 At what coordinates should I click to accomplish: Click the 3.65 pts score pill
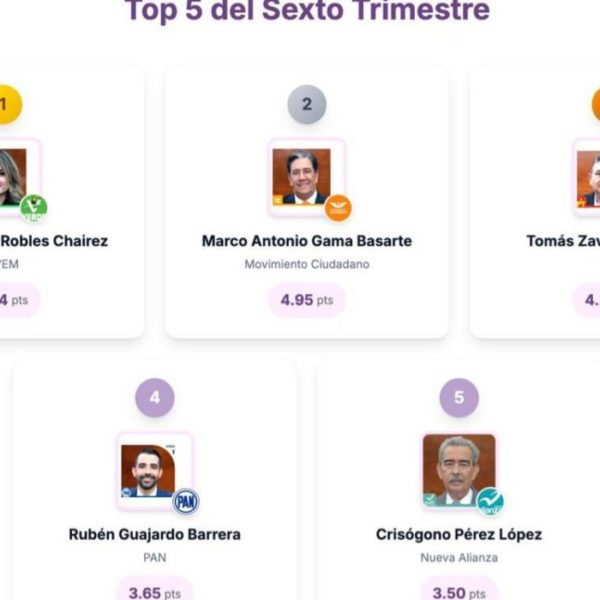tap(155, 592)
